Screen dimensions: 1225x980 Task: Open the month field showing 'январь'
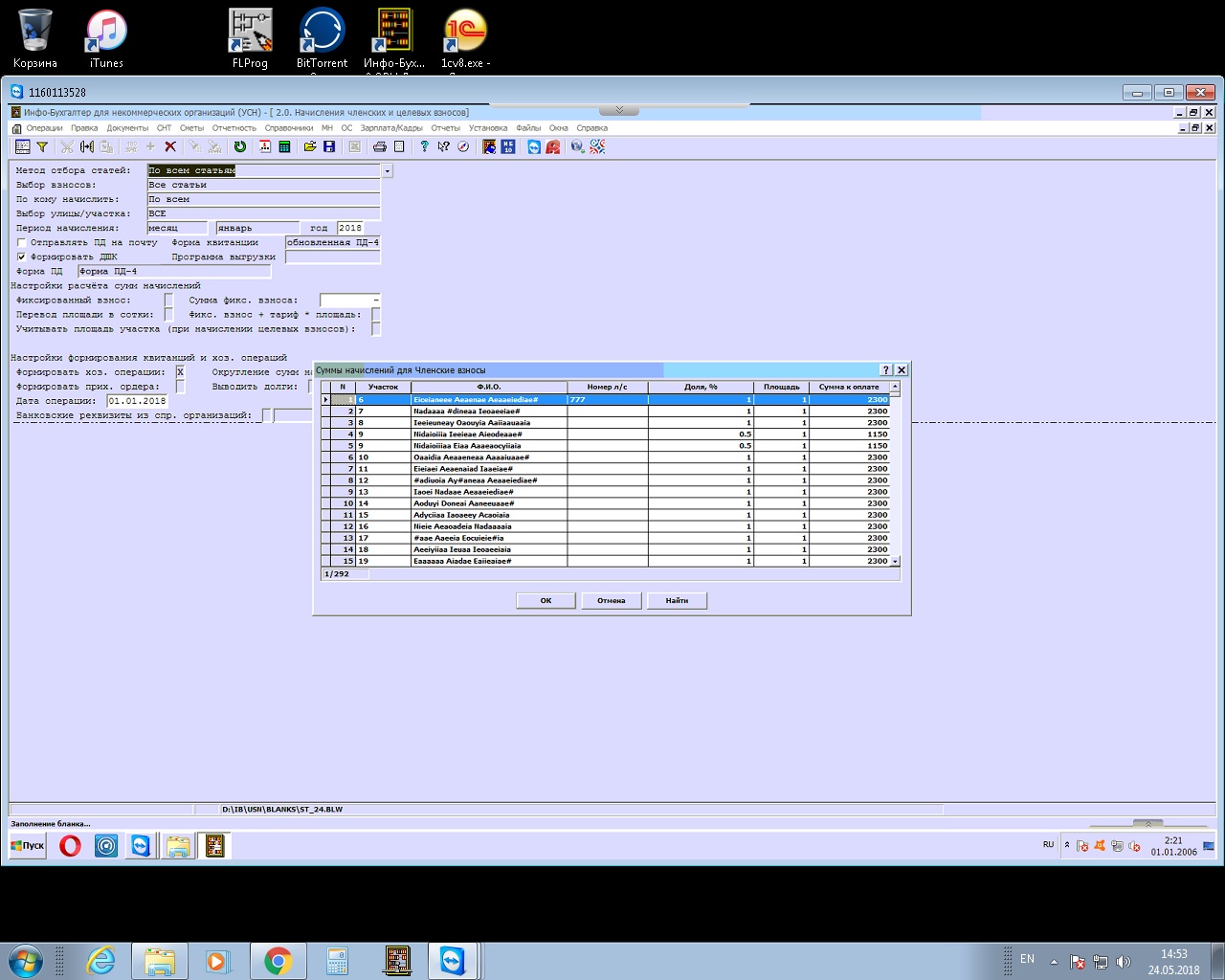[257, 228]
